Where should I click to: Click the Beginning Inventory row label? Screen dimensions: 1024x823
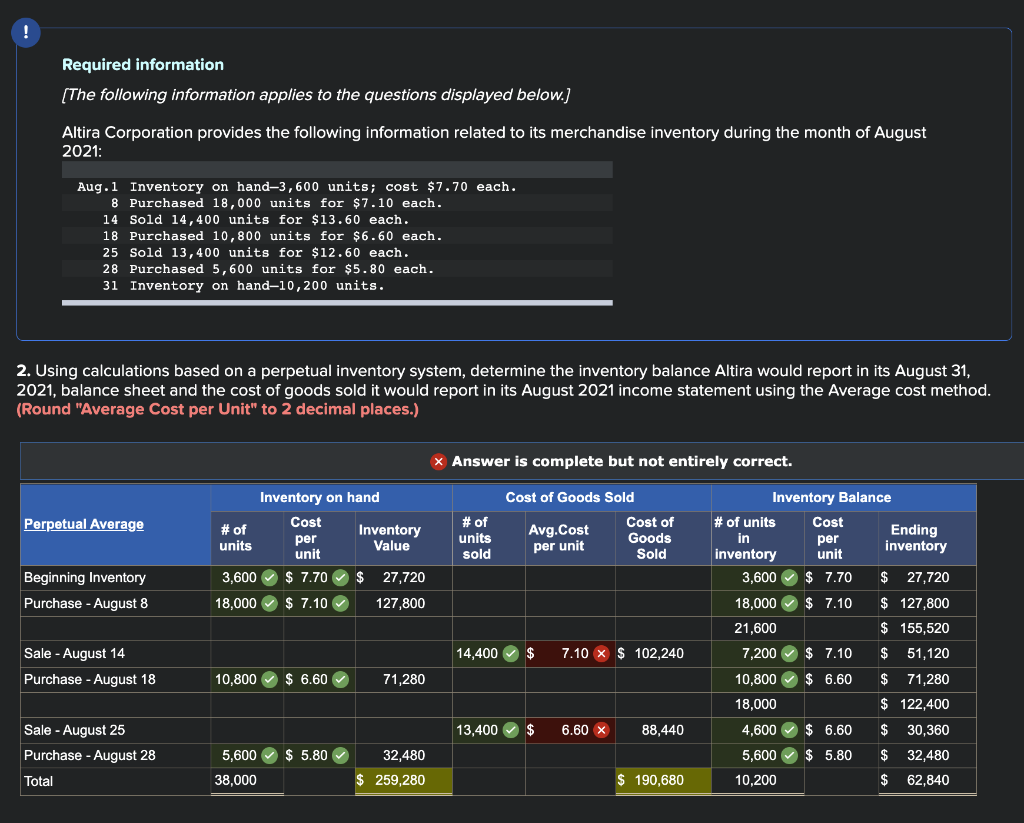click(85, 578)
